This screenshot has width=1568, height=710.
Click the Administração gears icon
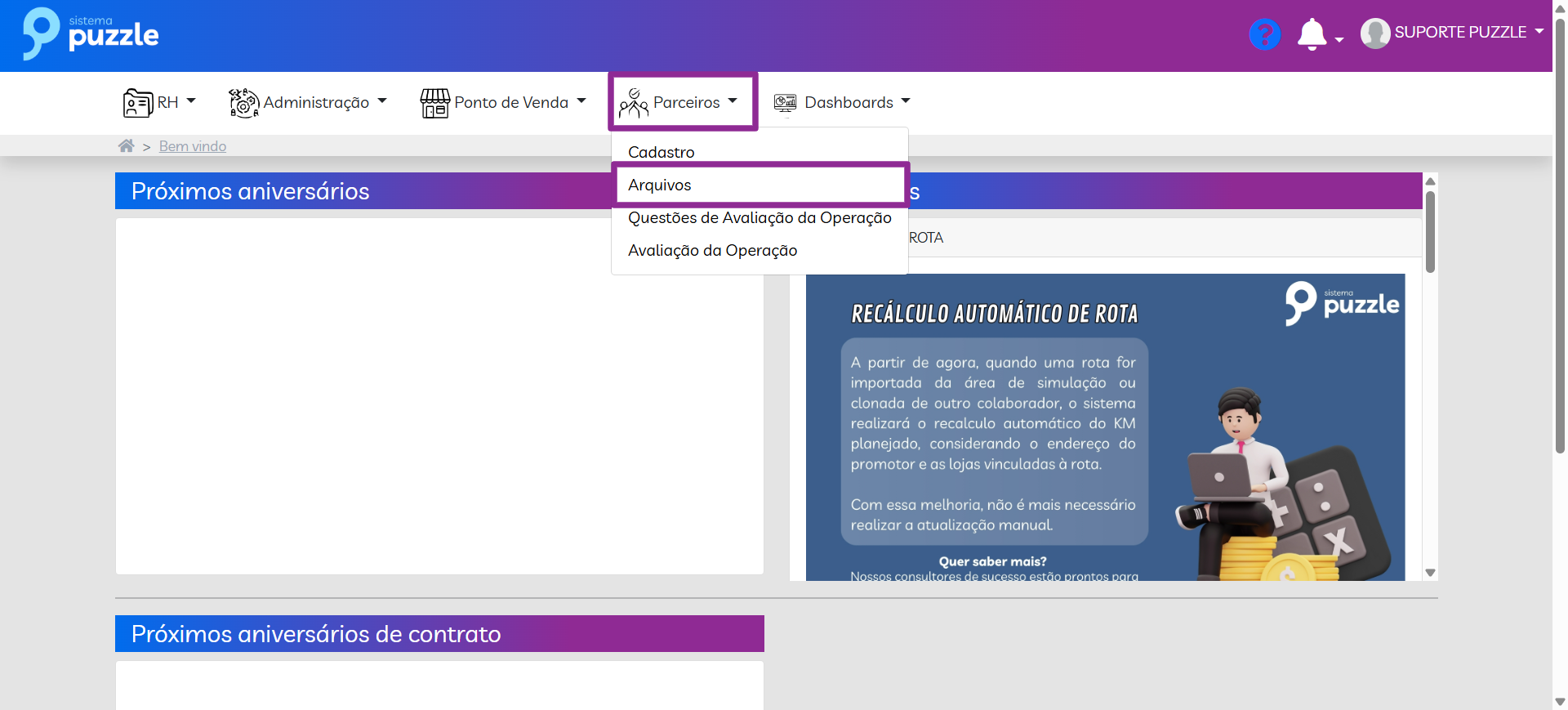click(x=243, y=103)
